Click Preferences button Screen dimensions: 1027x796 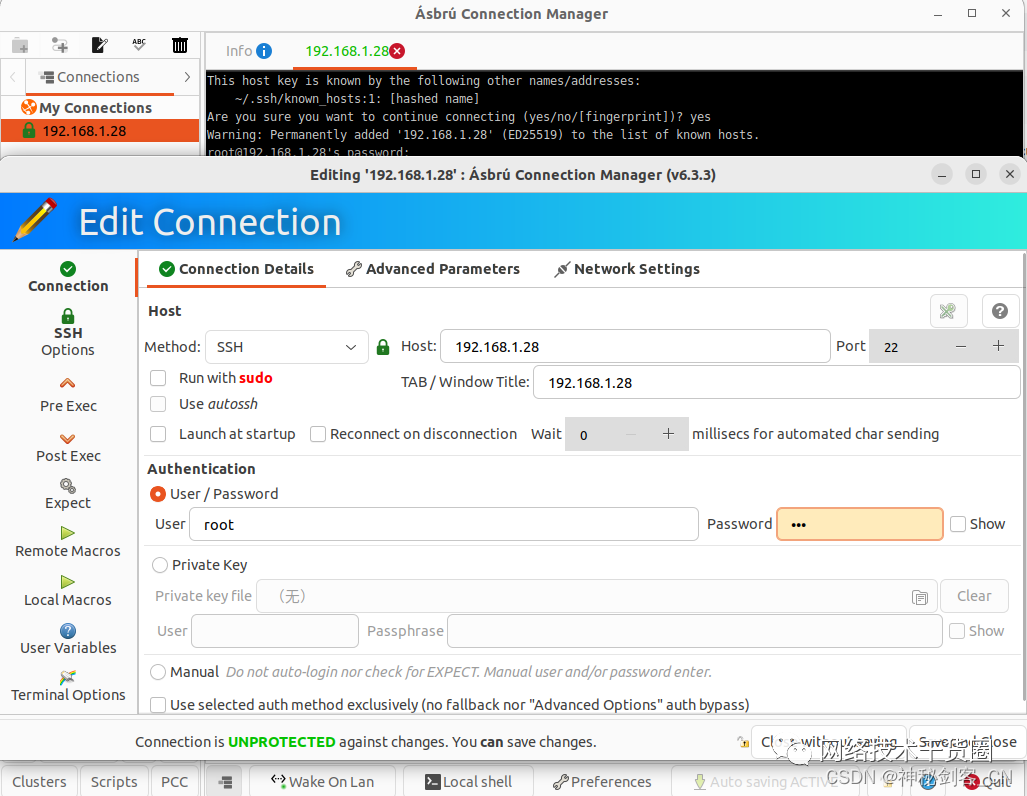coord(603,782)
